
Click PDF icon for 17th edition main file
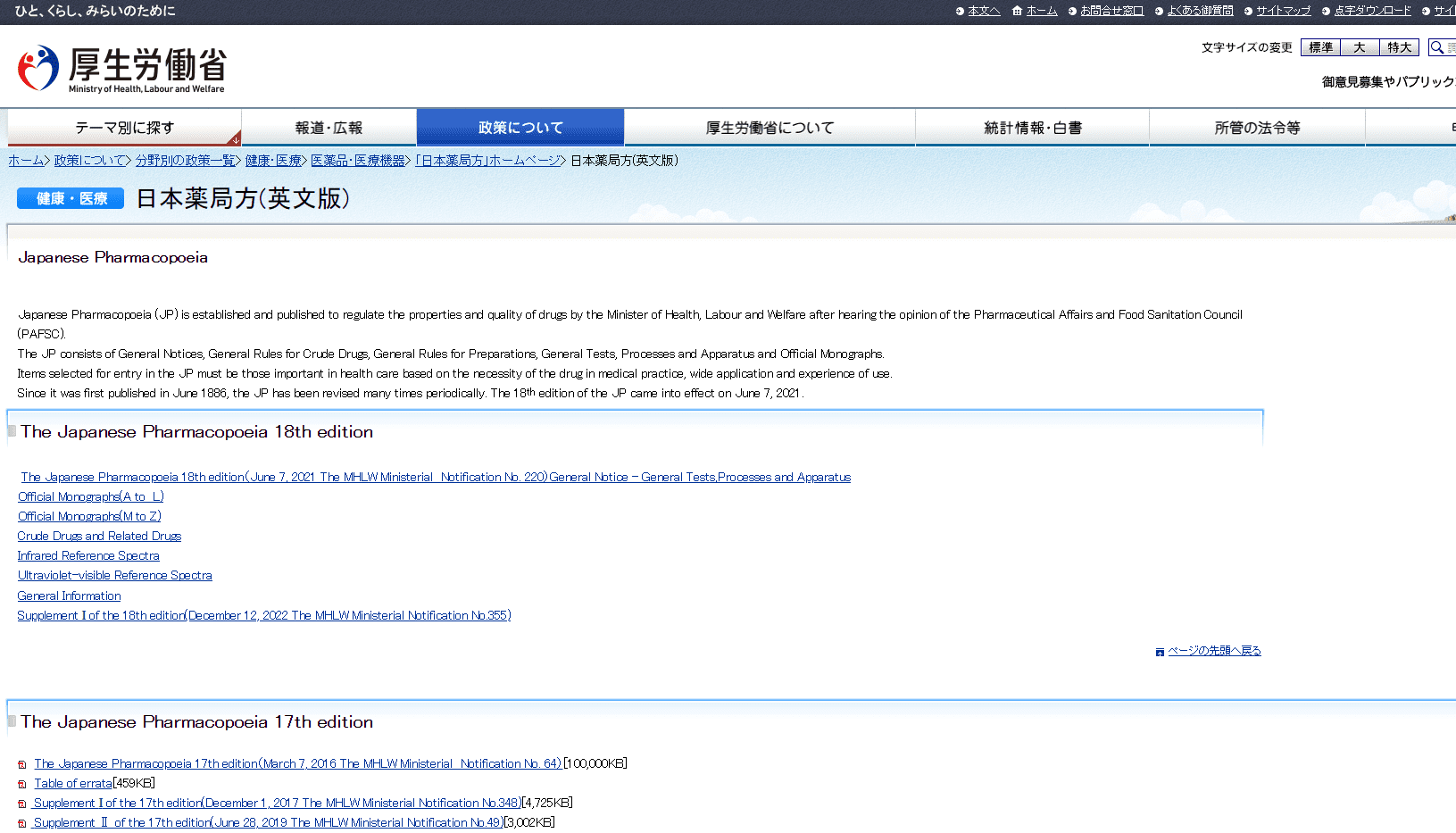[22, 764]
